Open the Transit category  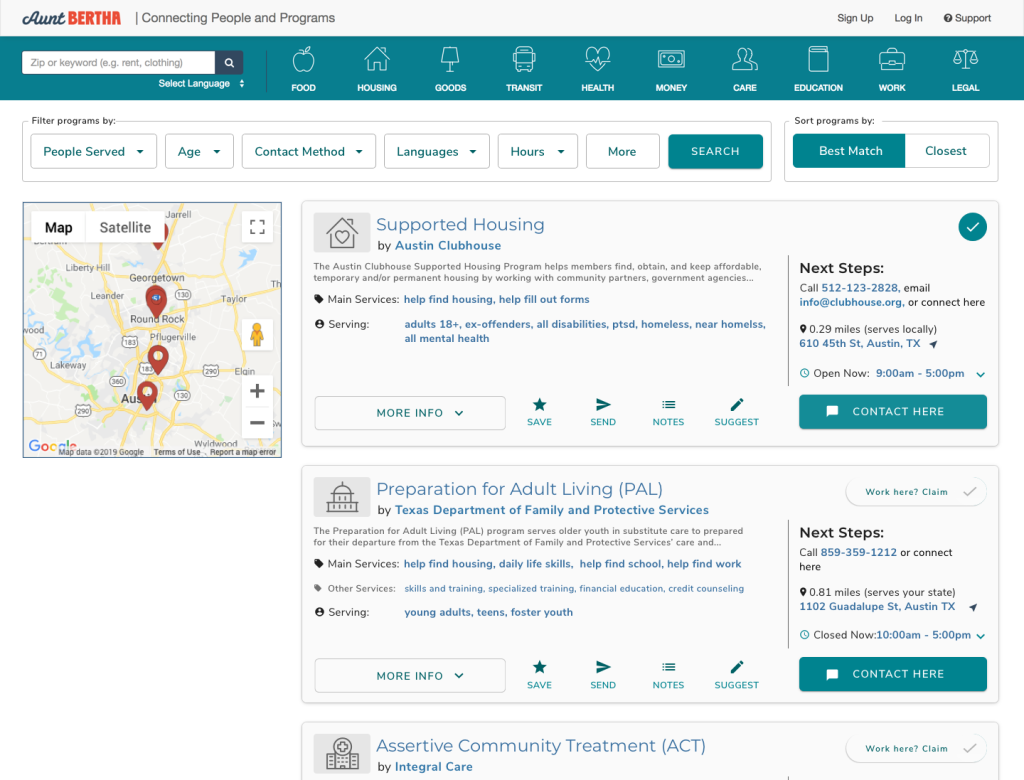(524, 69)
